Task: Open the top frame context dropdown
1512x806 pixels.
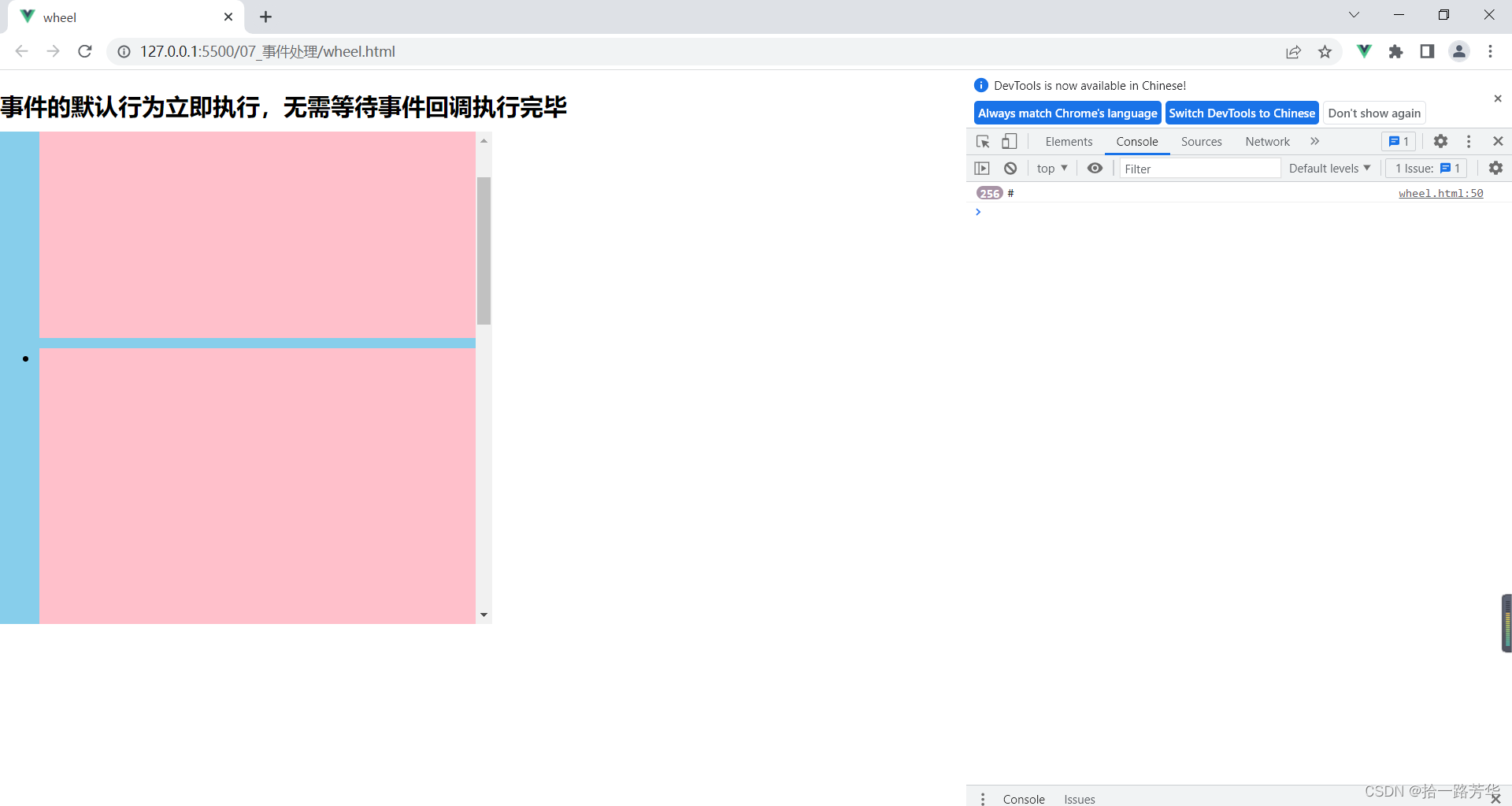Action: (1051, 168)
